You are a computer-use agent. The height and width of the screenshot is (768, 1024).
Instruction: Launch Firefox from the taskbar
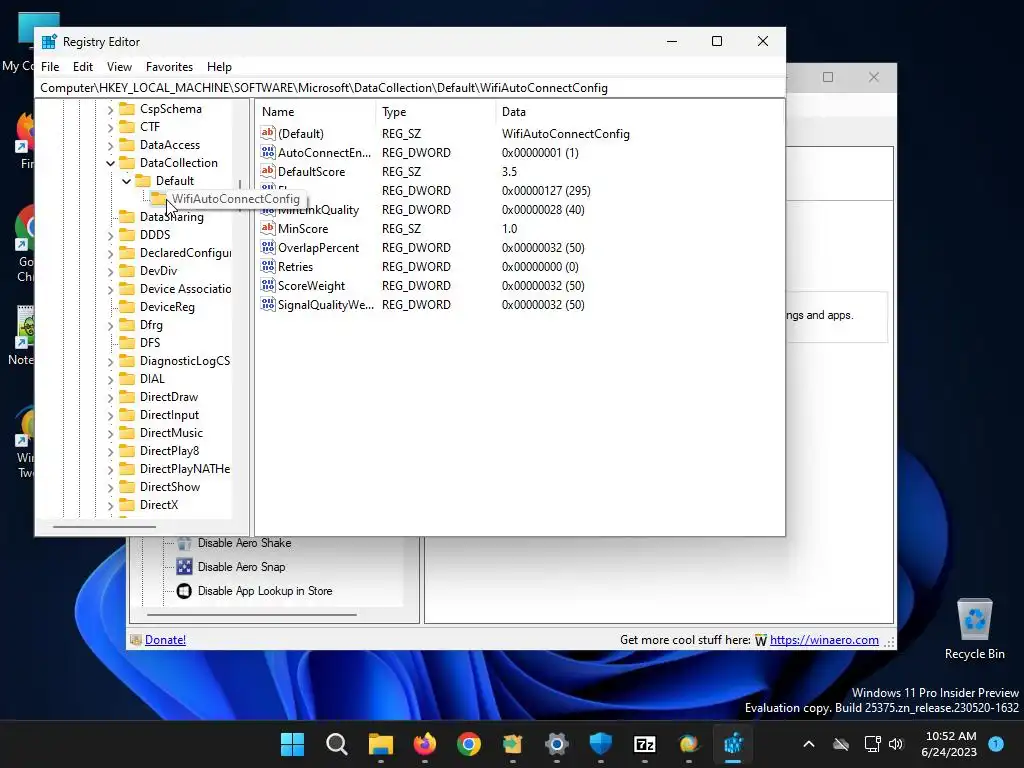(x=424, y=744)
